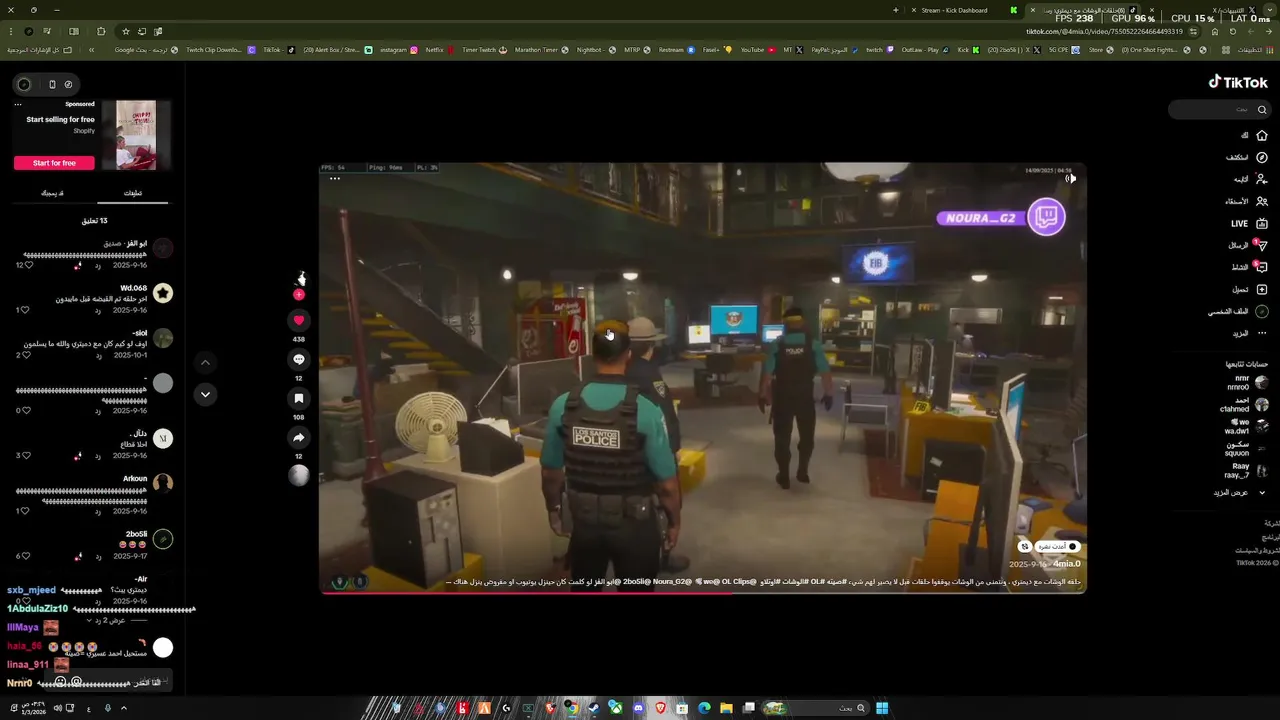1280x720 pixels.
Task: Bookmark page with star icon
Action: point(125,31)
